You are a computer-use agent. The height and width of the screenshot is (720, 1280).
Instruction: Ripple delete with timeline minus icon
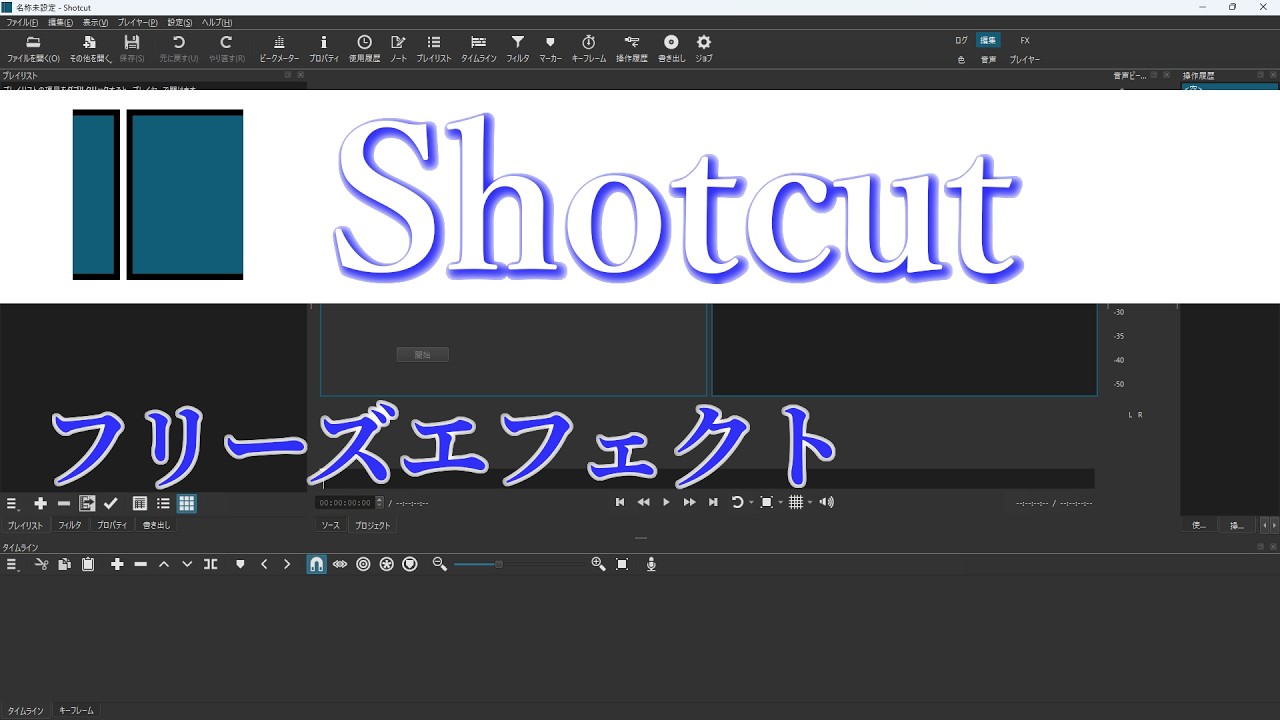(141, 564)
